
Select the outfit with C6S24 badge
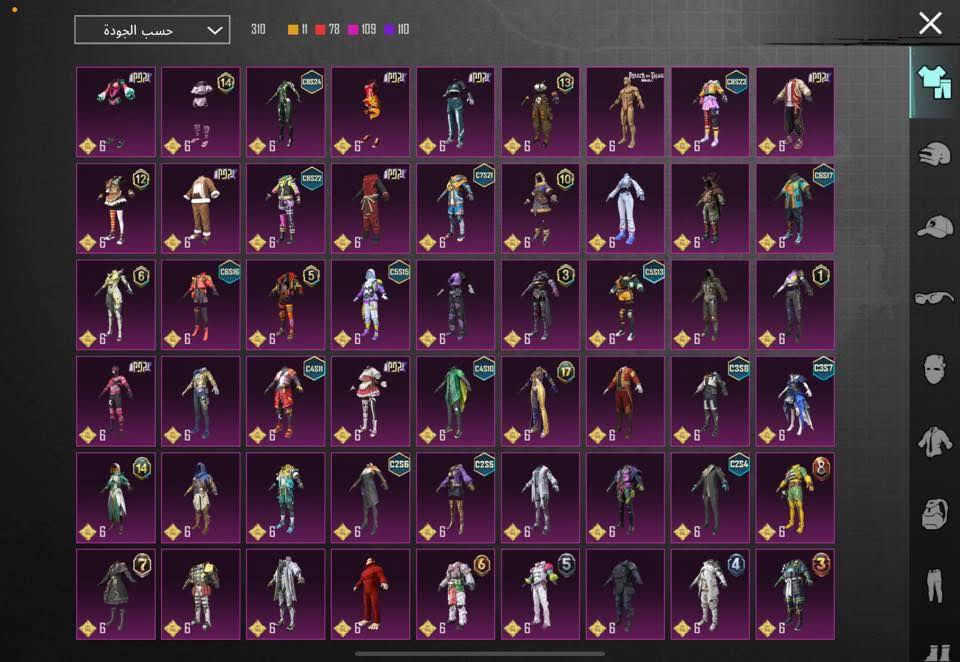[x=285, y=112]
